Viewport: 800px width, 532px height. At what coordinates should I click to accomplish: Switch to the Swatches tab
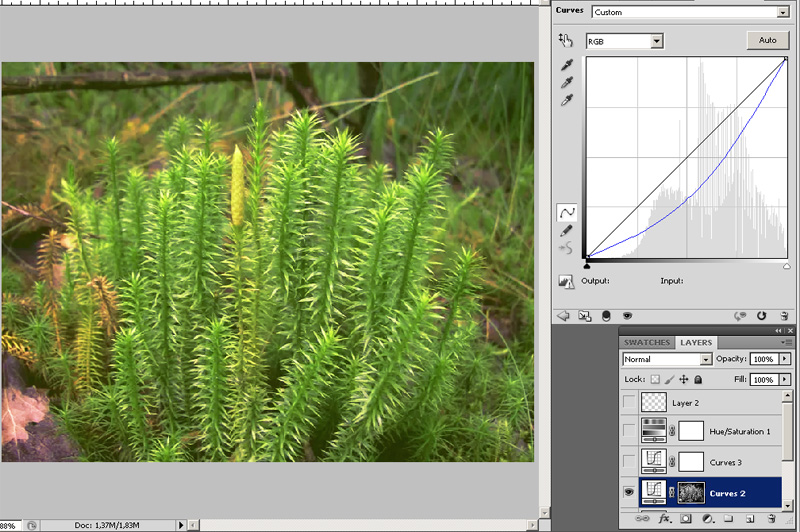coord(646,342)
